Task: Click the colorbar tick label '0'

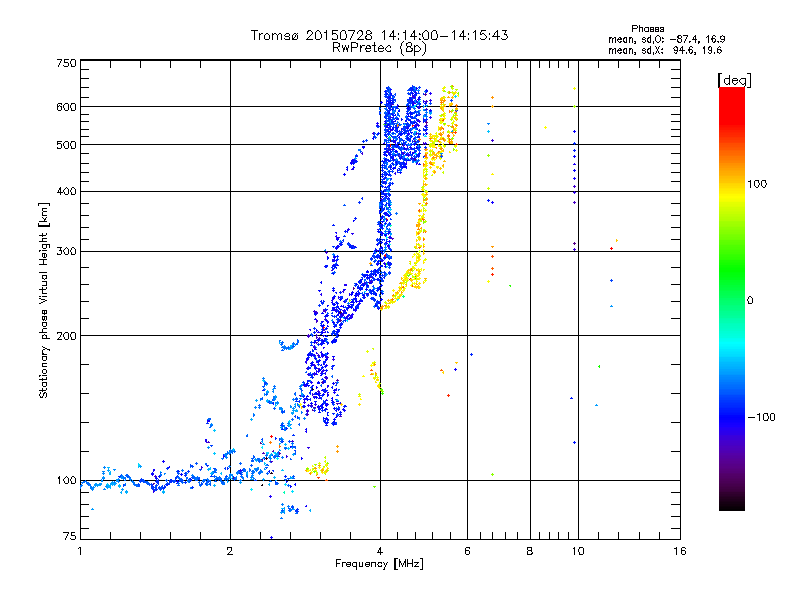Action: pos(750,301)
